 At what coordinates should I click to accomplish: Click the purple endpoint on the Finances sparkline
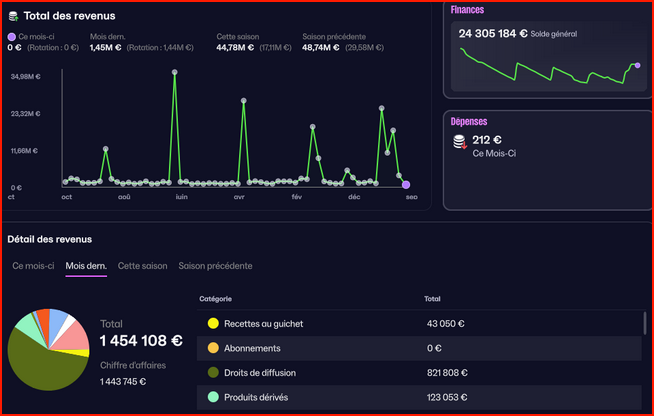637,65
